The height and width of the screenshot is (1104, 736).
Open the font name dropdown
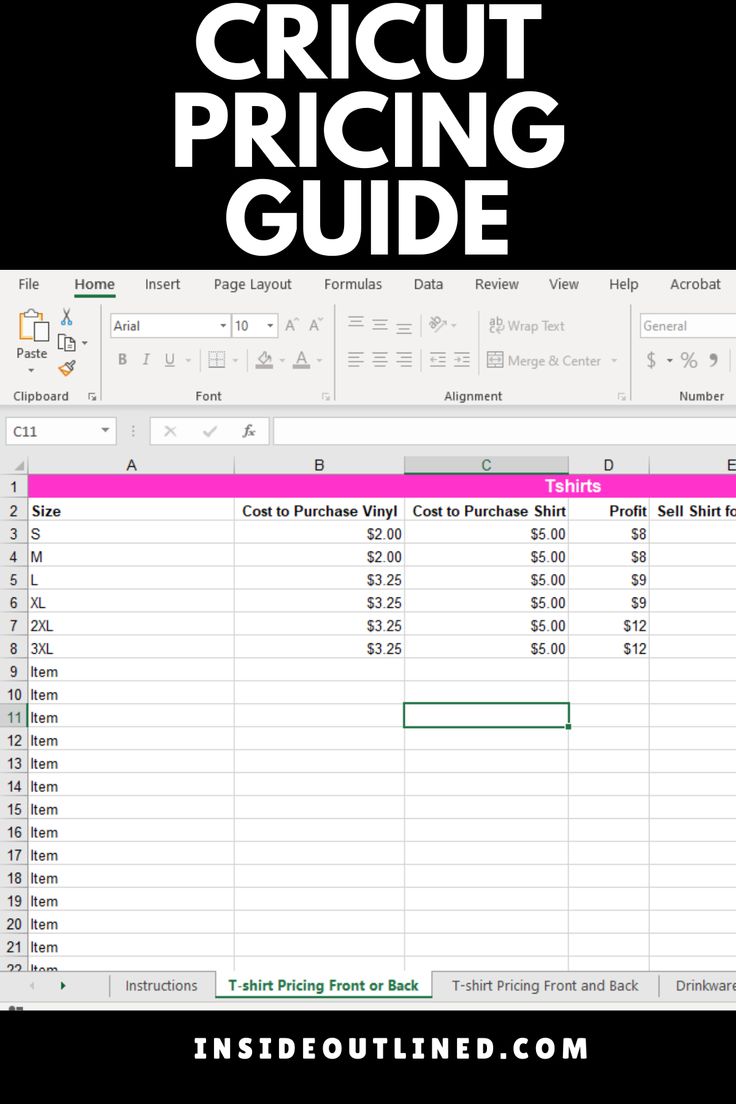223,325
